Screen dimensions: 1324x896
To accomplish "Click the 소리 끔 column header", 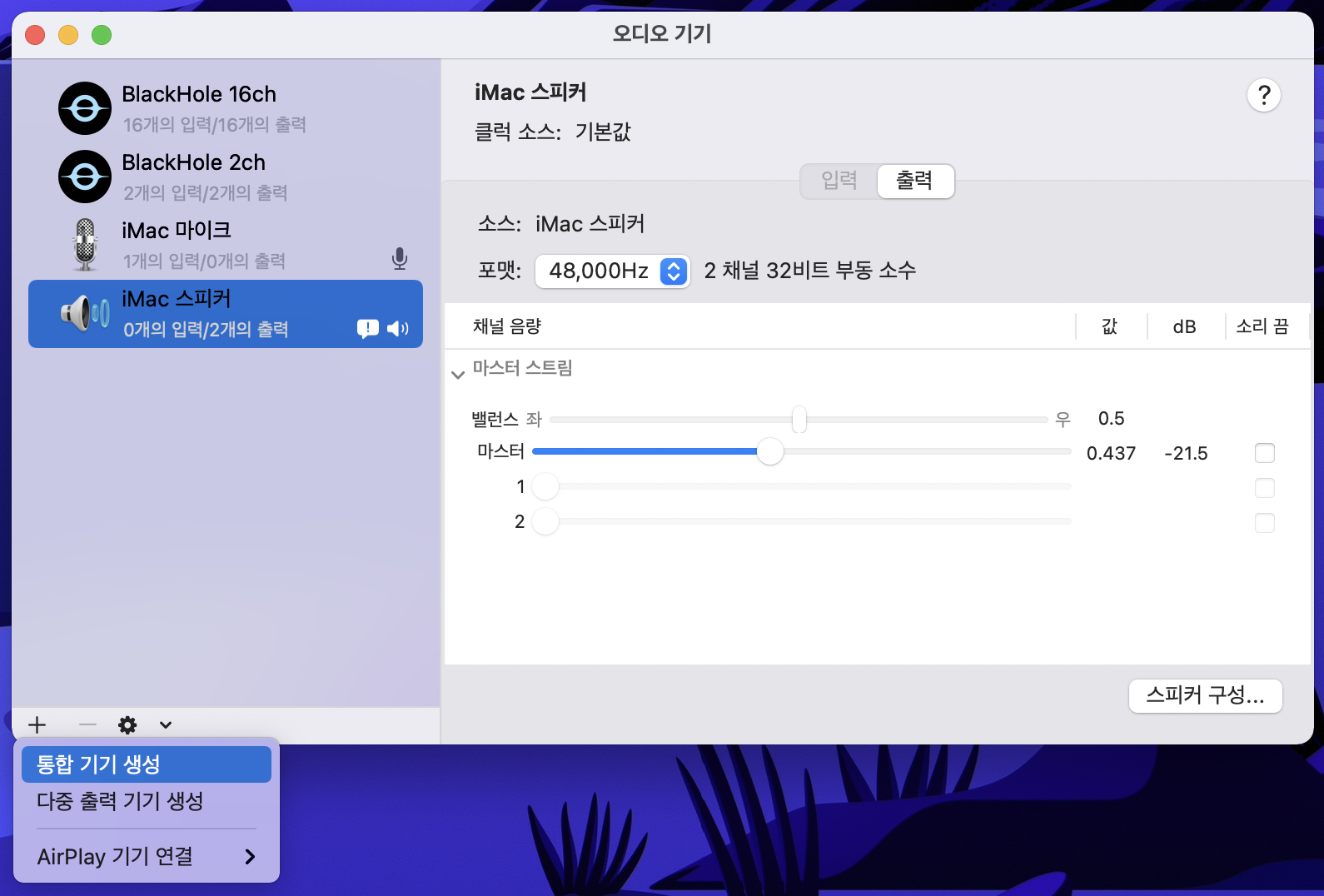I will pos(1262,326).
